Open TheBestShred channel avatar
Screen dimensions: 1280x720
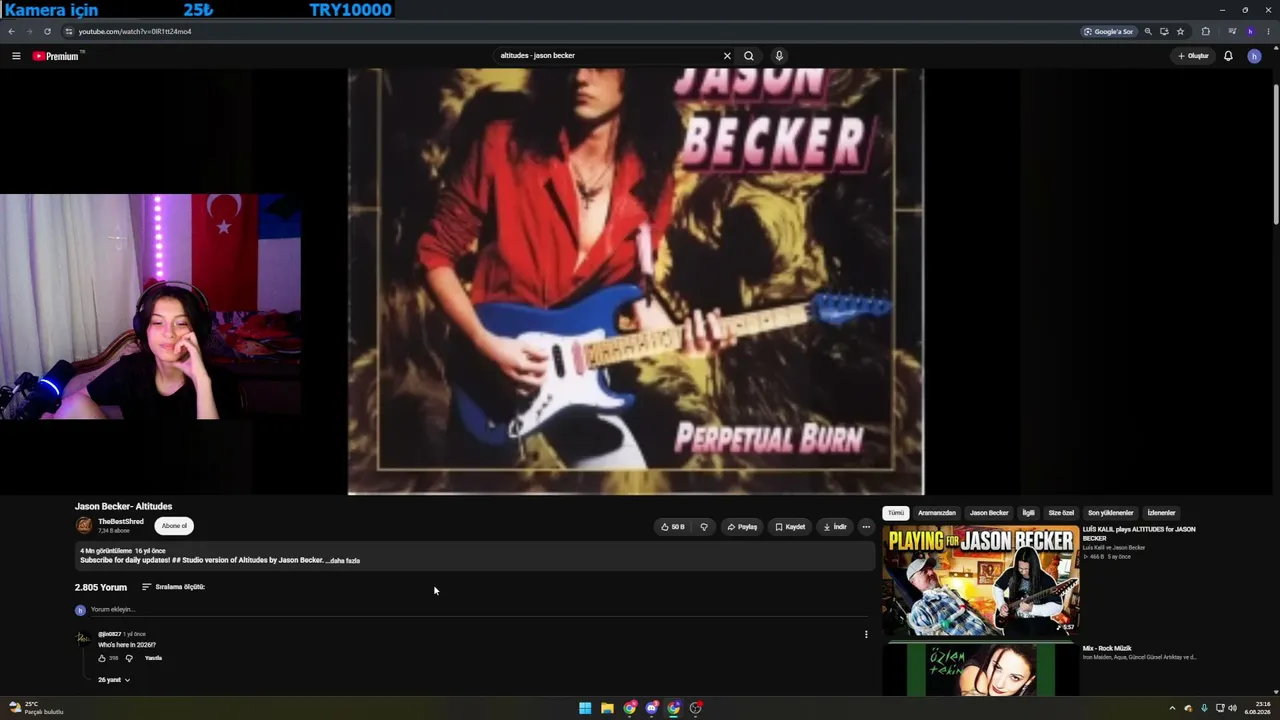84,526
